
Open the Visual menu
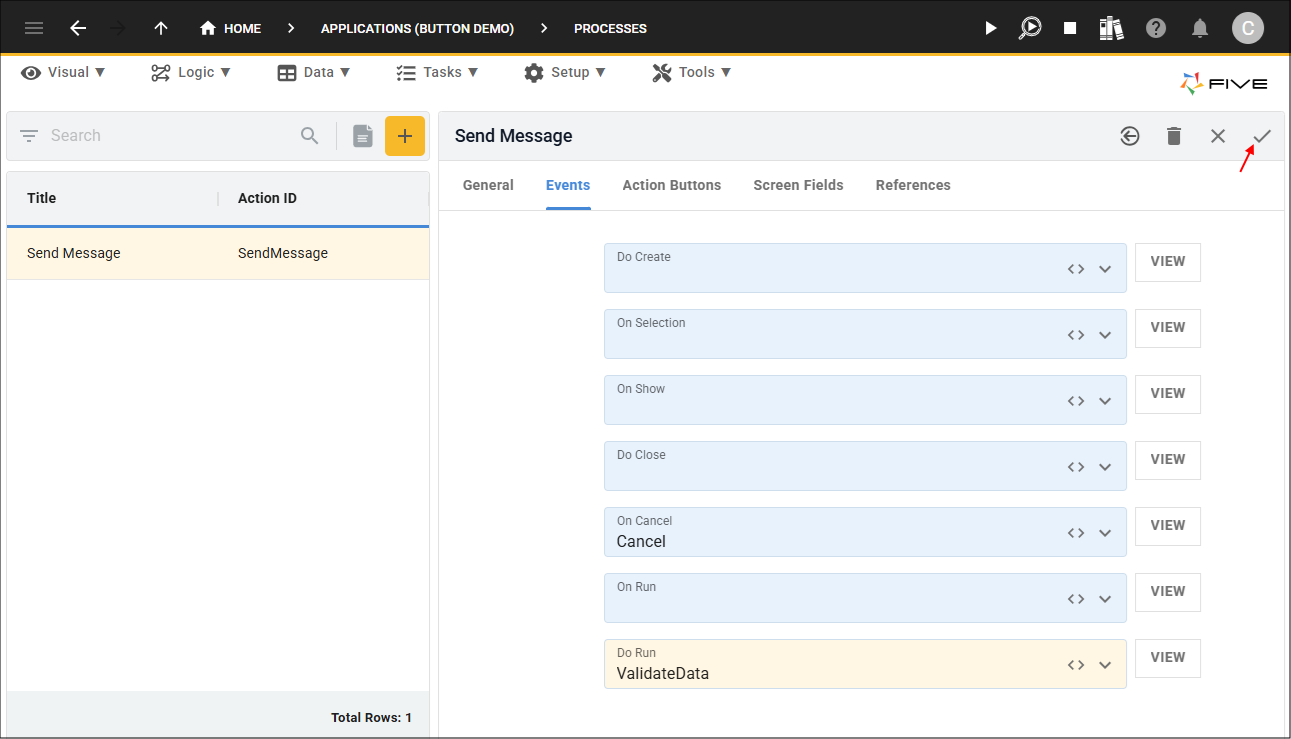point(63,72)
